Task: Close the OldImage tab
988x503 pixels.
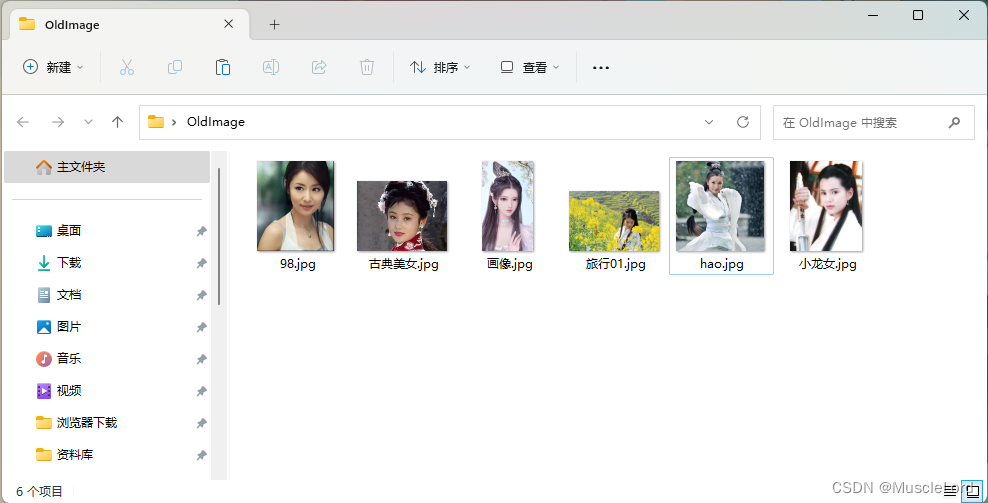Action: (x=229, y=24)
